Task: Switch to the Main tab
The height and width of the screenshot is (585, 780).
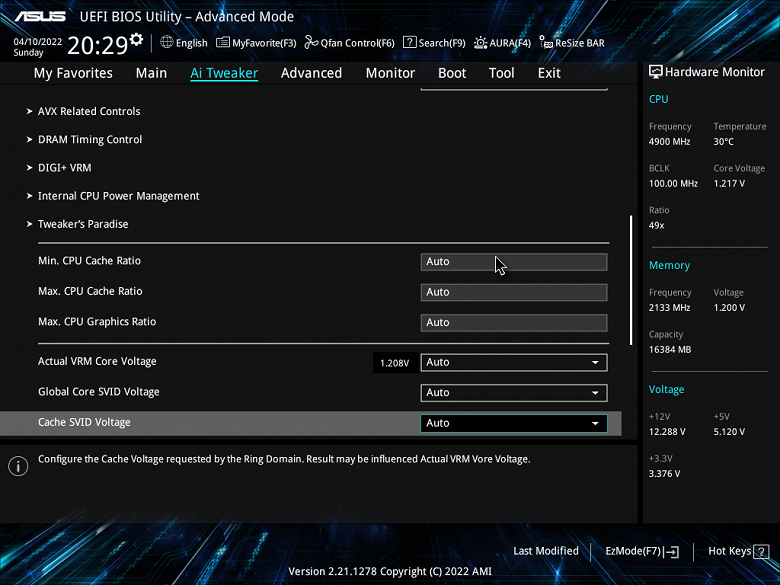Action: coord(151,73)
